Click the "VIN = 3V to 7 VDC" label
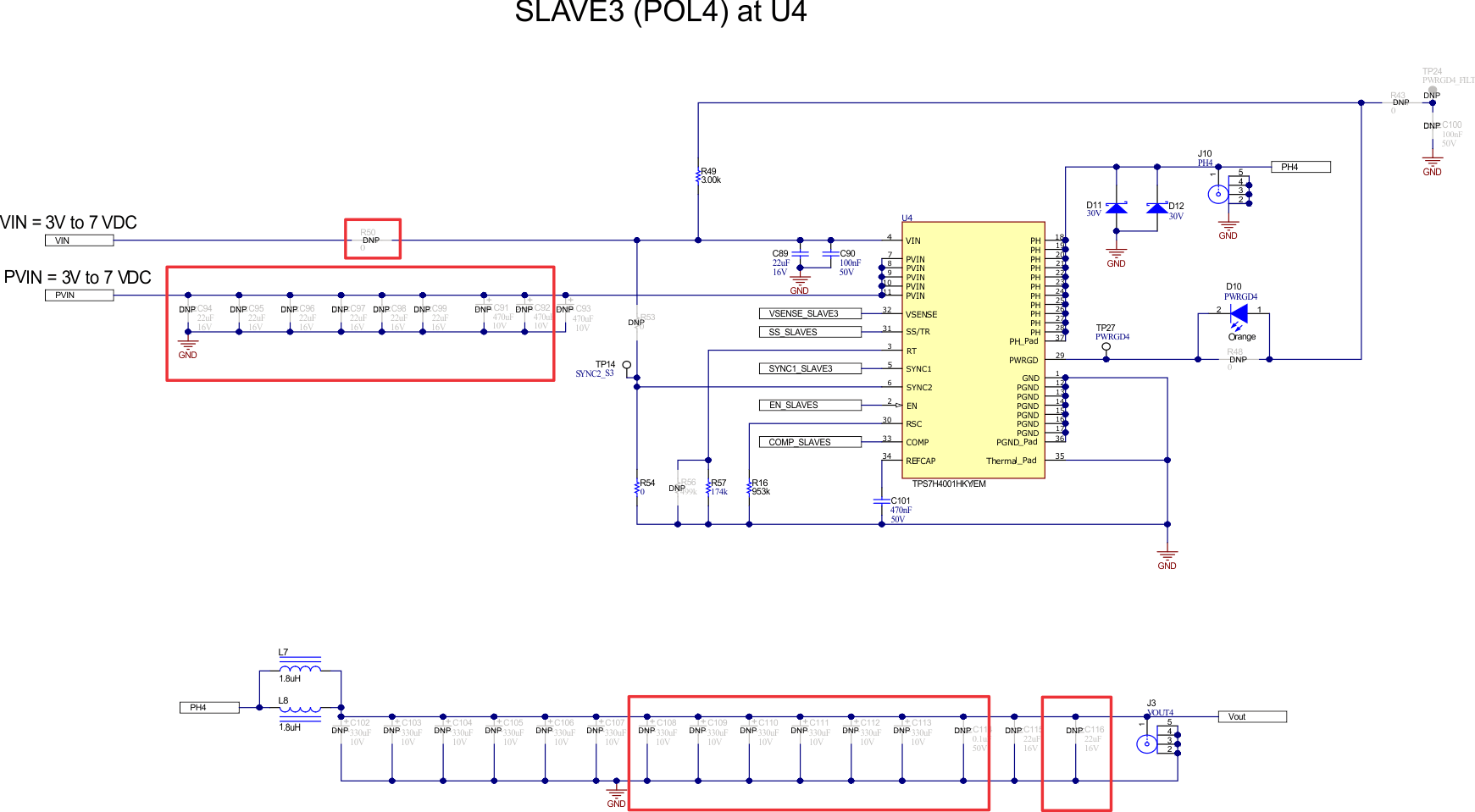1475x812 pixels. (x=69, y=223)
